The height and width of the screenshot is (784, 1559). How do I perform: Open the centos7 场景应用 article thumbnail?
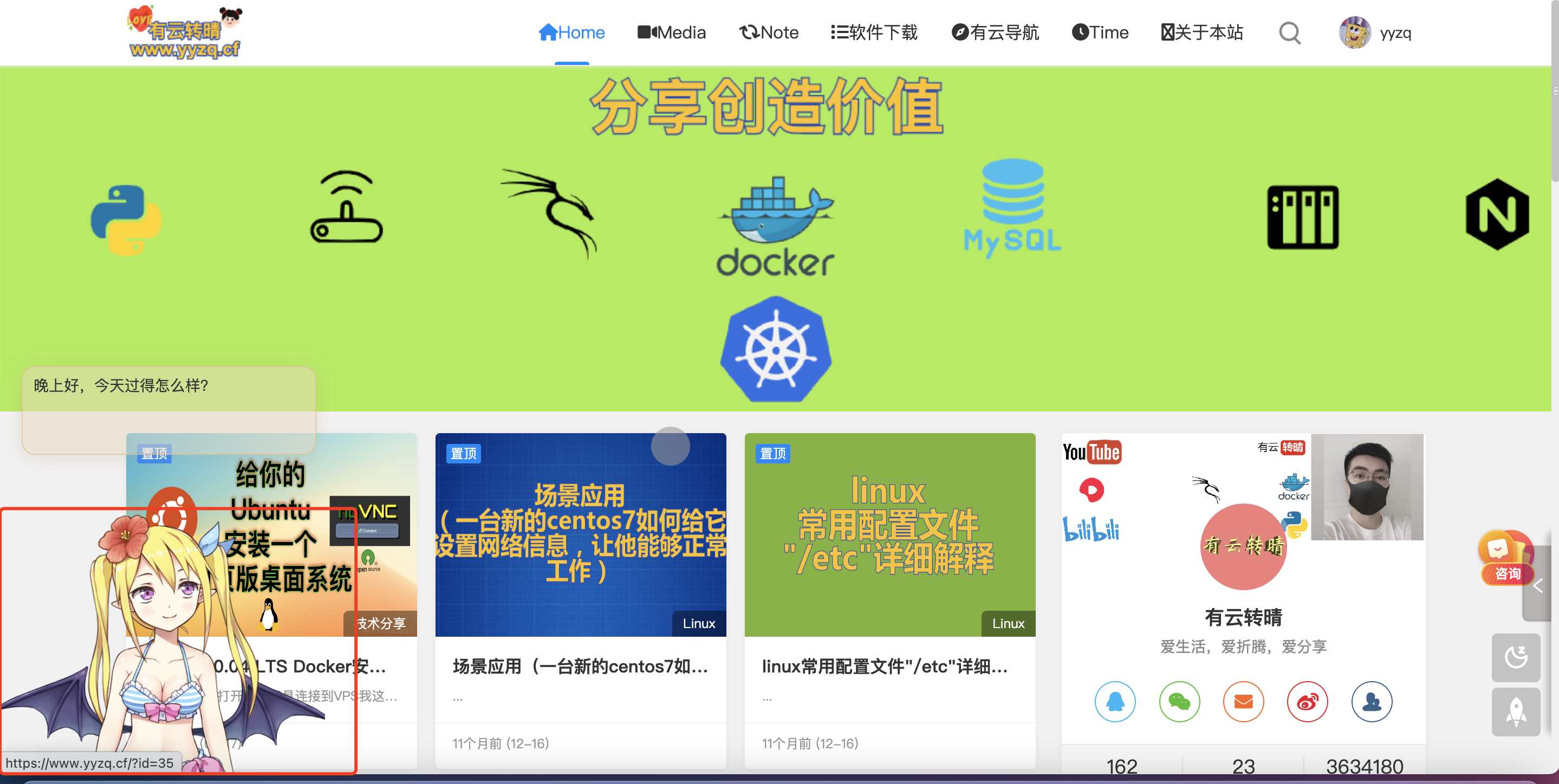[580, 535]
